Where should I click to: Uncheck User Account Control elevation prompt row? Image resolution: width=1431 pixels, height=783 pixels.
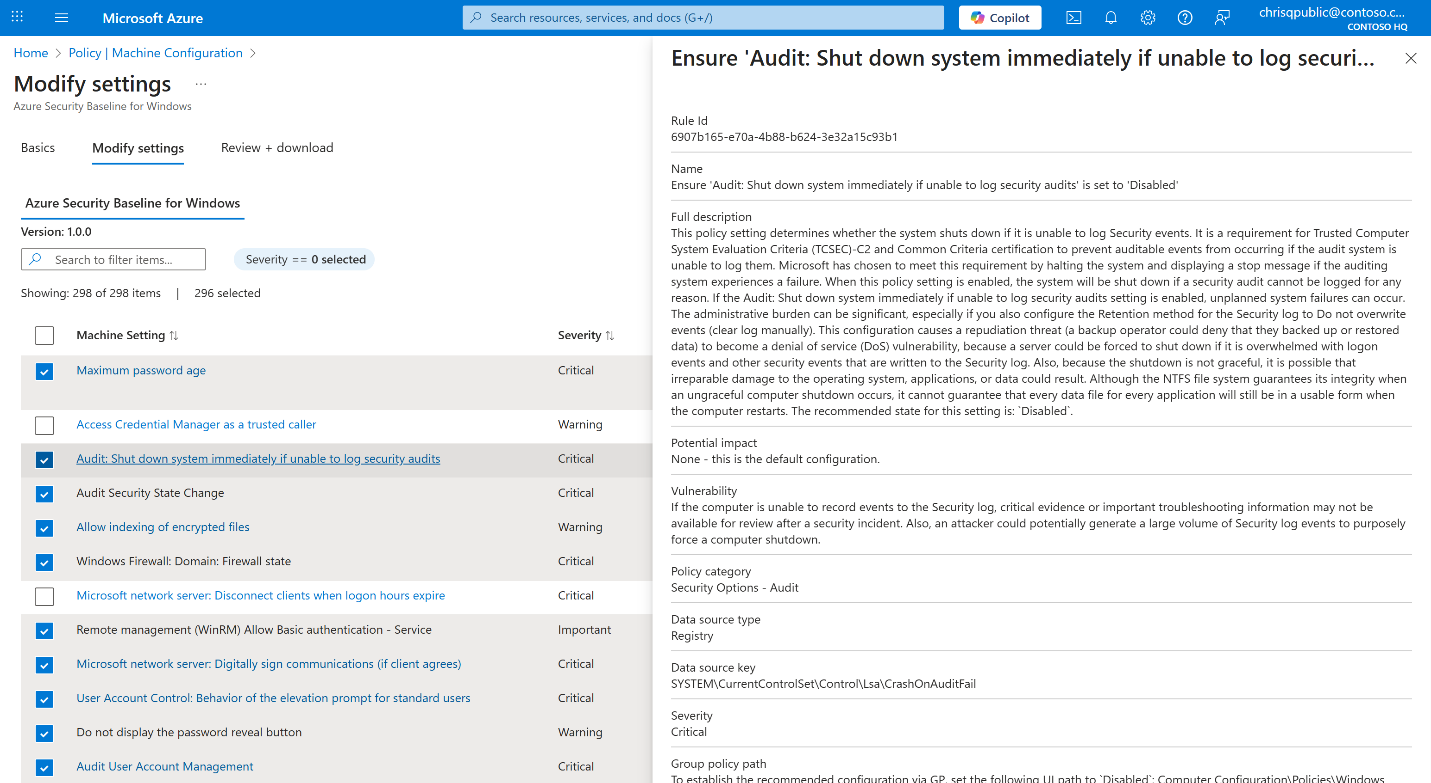click(x=44, y=699)
